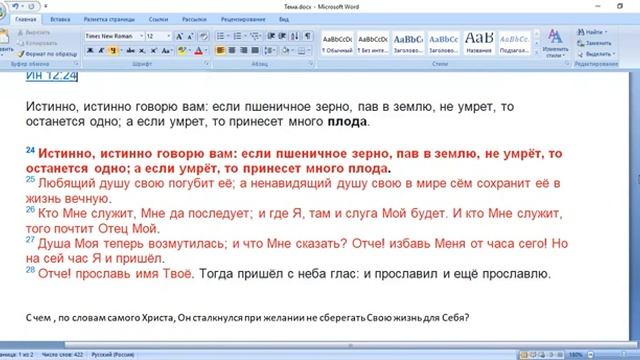Apply superscript formatting
The width and height of the screenshot is (640, 360).
tap(153, 51)
